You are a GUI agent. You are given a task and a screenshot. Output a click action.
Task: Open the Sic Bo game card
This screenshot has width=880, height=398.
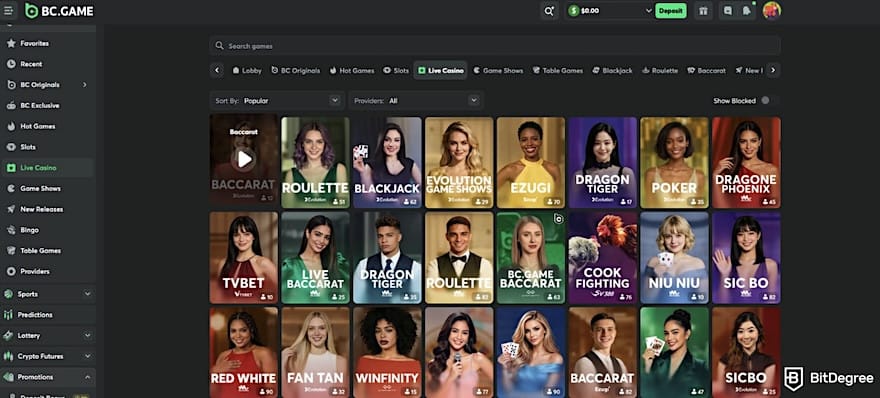746,258
